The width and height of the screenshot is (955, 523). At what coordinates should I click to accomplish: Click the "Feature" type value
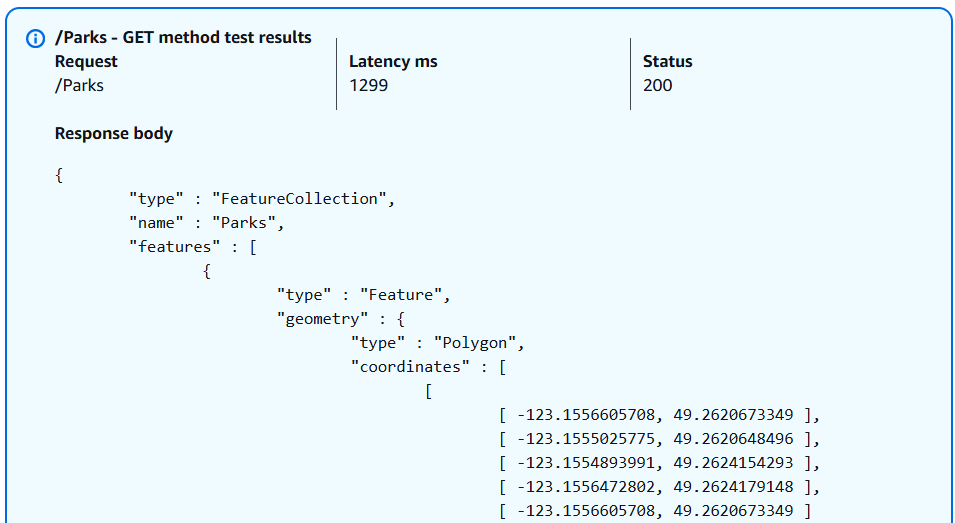[405, 295]
